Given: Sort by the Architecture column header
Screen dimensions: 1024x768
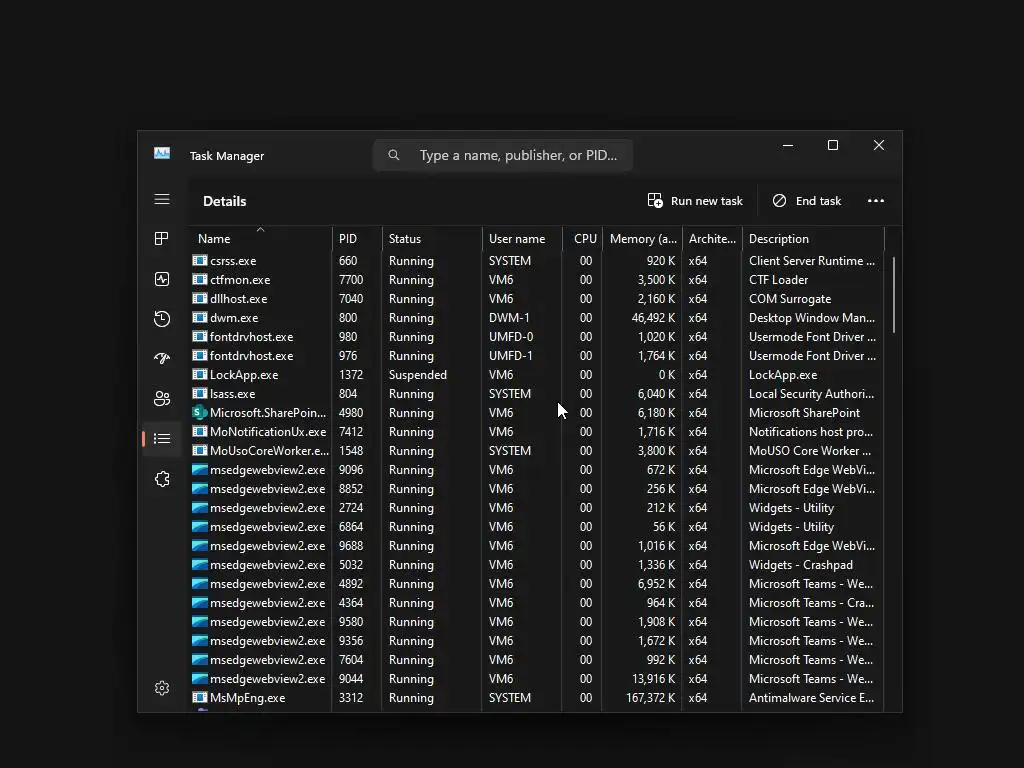Looking at the screenshot, I should pyautogui.click(x=712, y=239).
